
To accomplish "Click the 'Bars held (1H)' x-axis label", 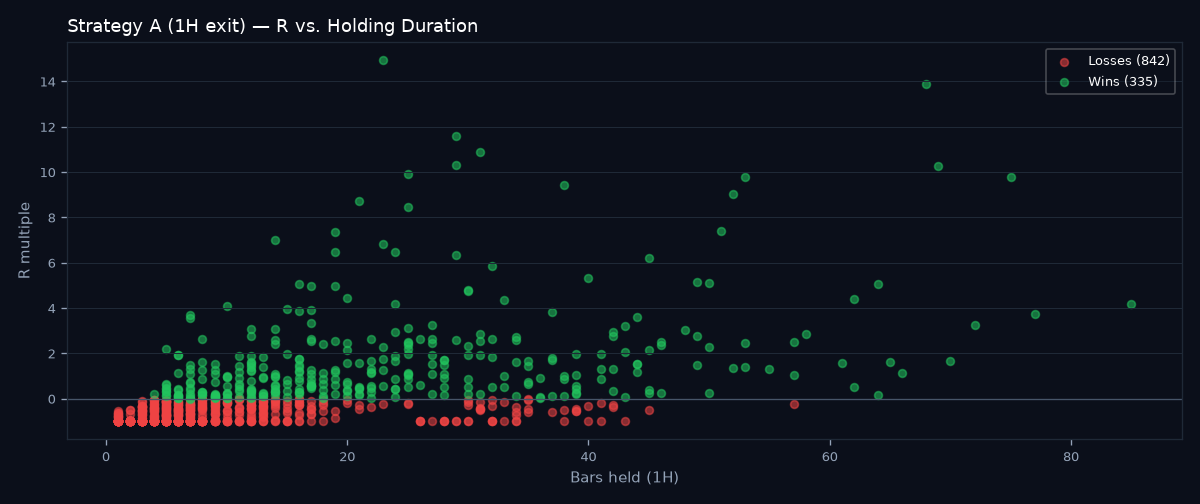I will coord(624,478).
